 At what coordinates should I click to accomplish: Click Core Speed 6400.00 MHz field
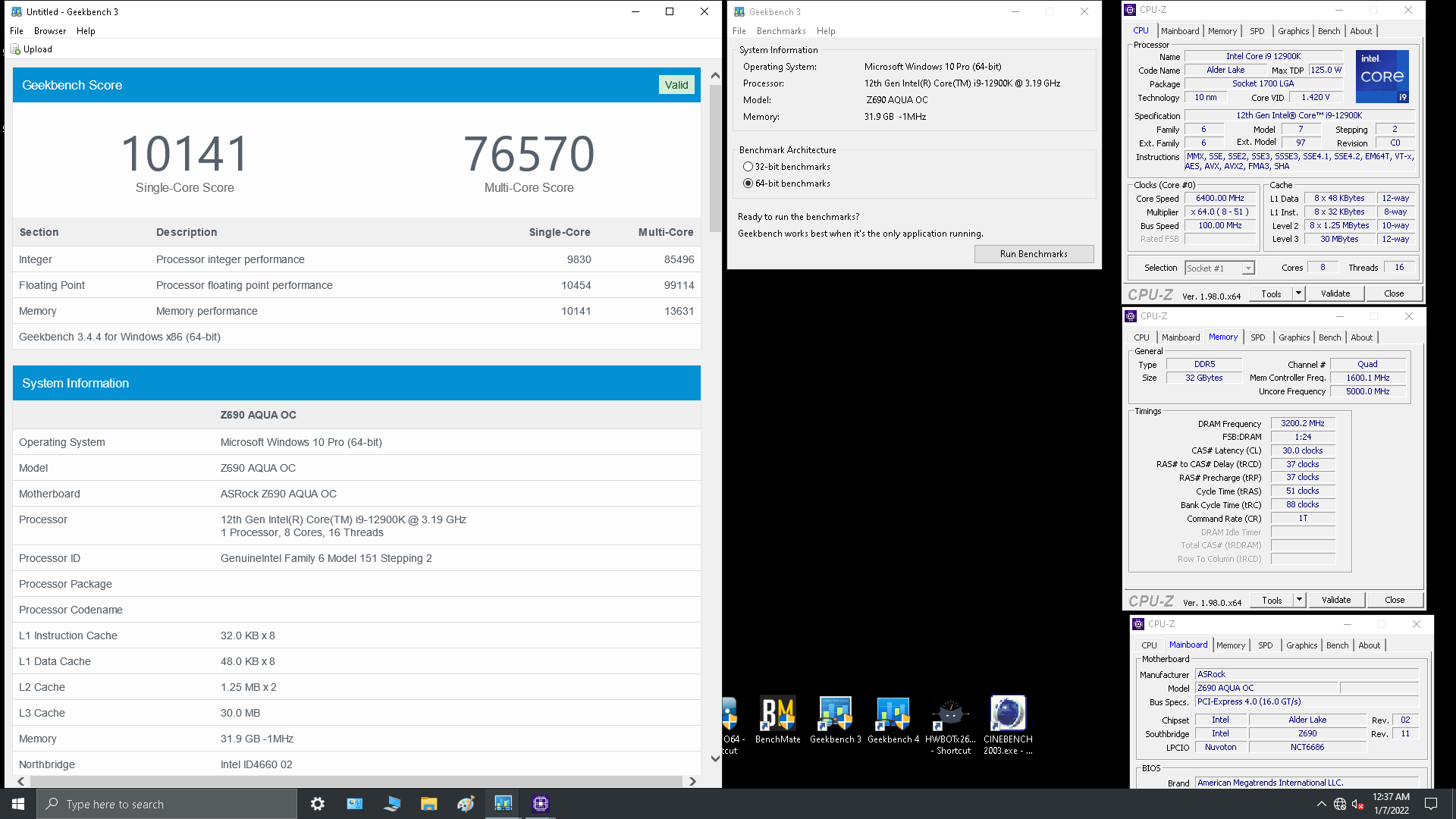(x=1220, y=199)
